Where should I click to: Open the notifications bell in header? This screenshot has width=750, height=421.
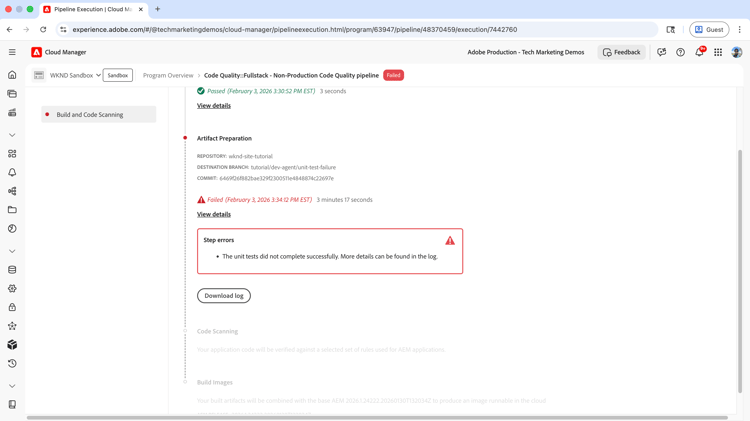pyautogui.click(x=699, y=52)
